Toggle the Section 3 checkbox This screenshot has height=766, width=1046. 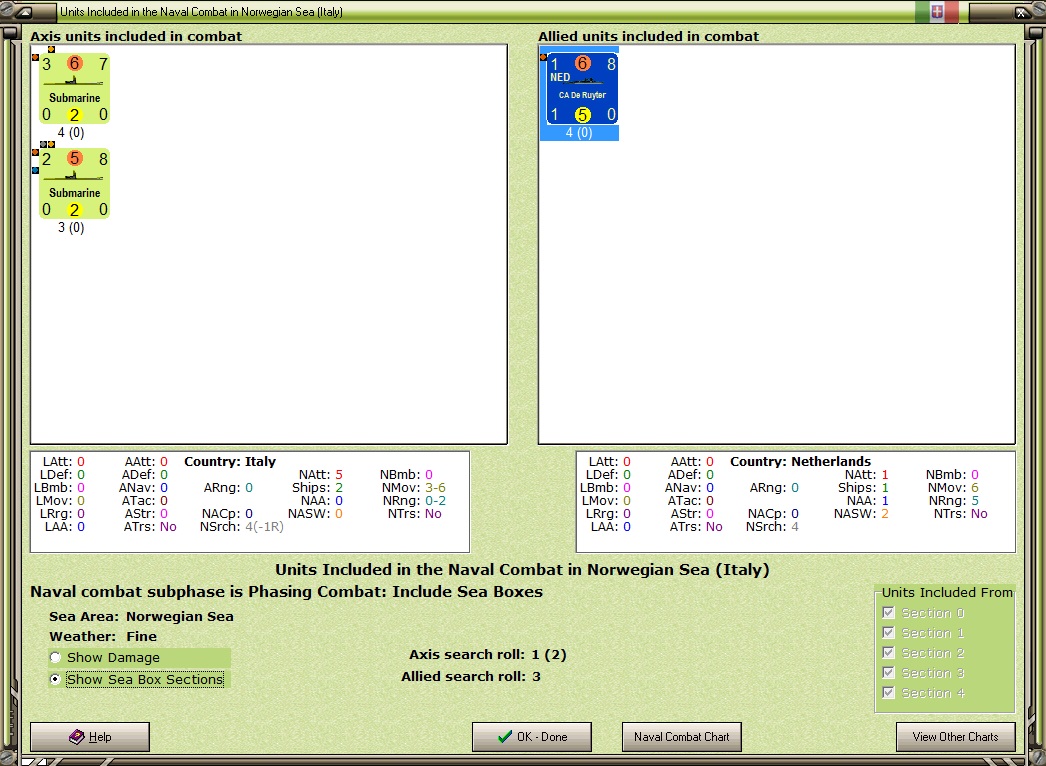point(888,673)
